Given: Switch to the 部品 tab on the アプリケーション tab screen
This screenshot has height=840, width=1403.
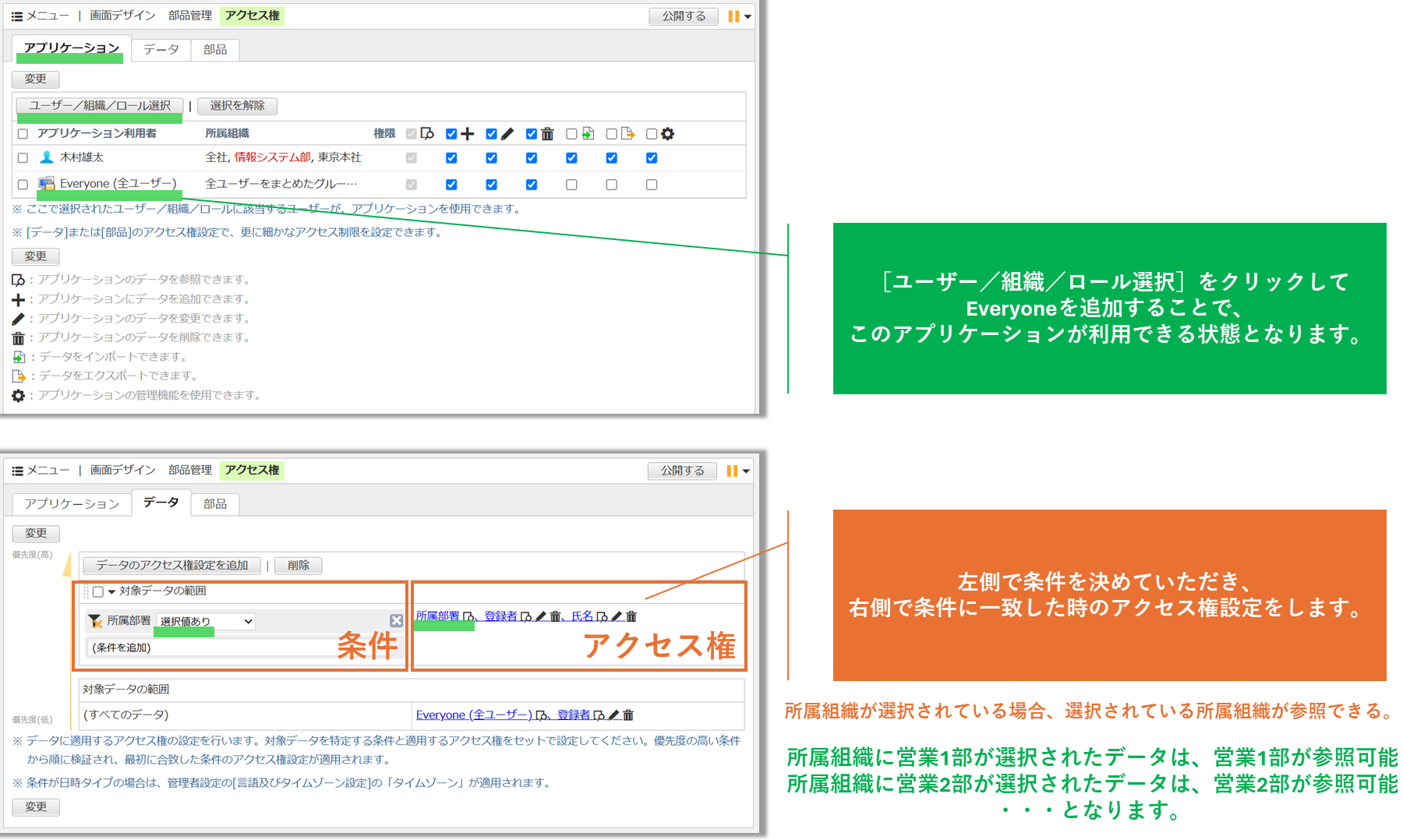Looking at the screenshot, I should click(215, 50).
